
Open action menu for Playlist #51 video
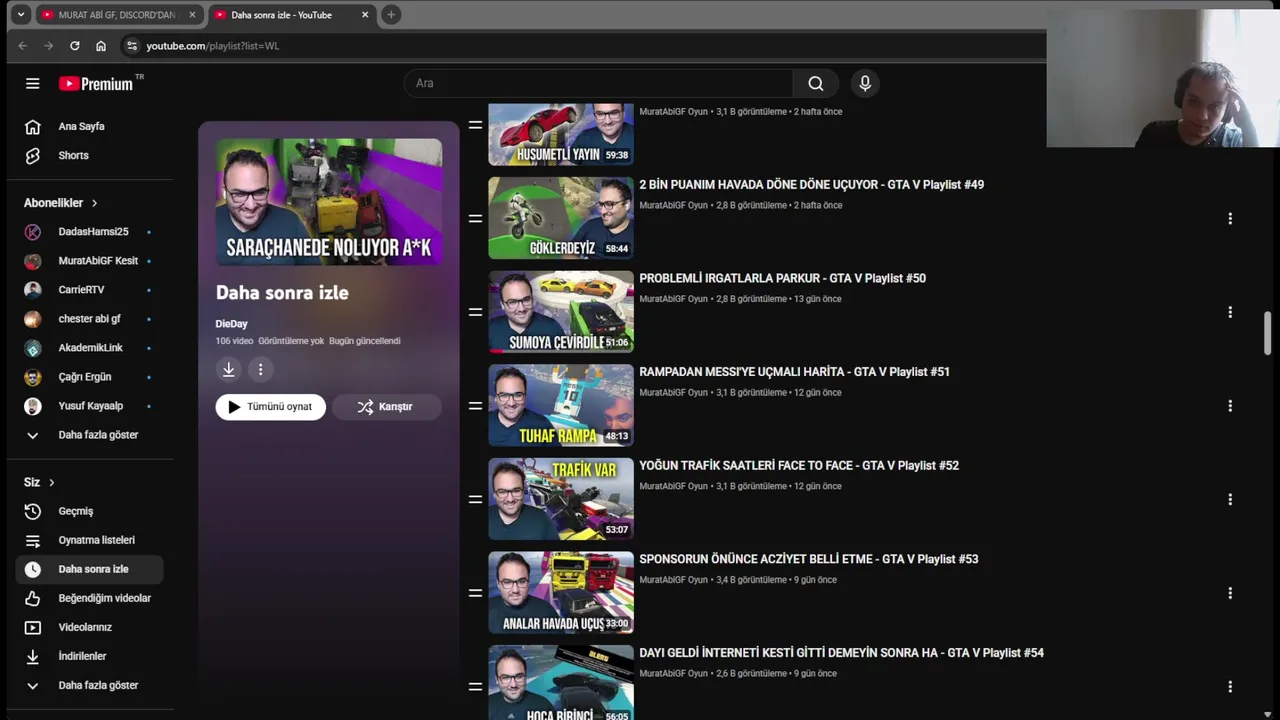click(1230, 406)
